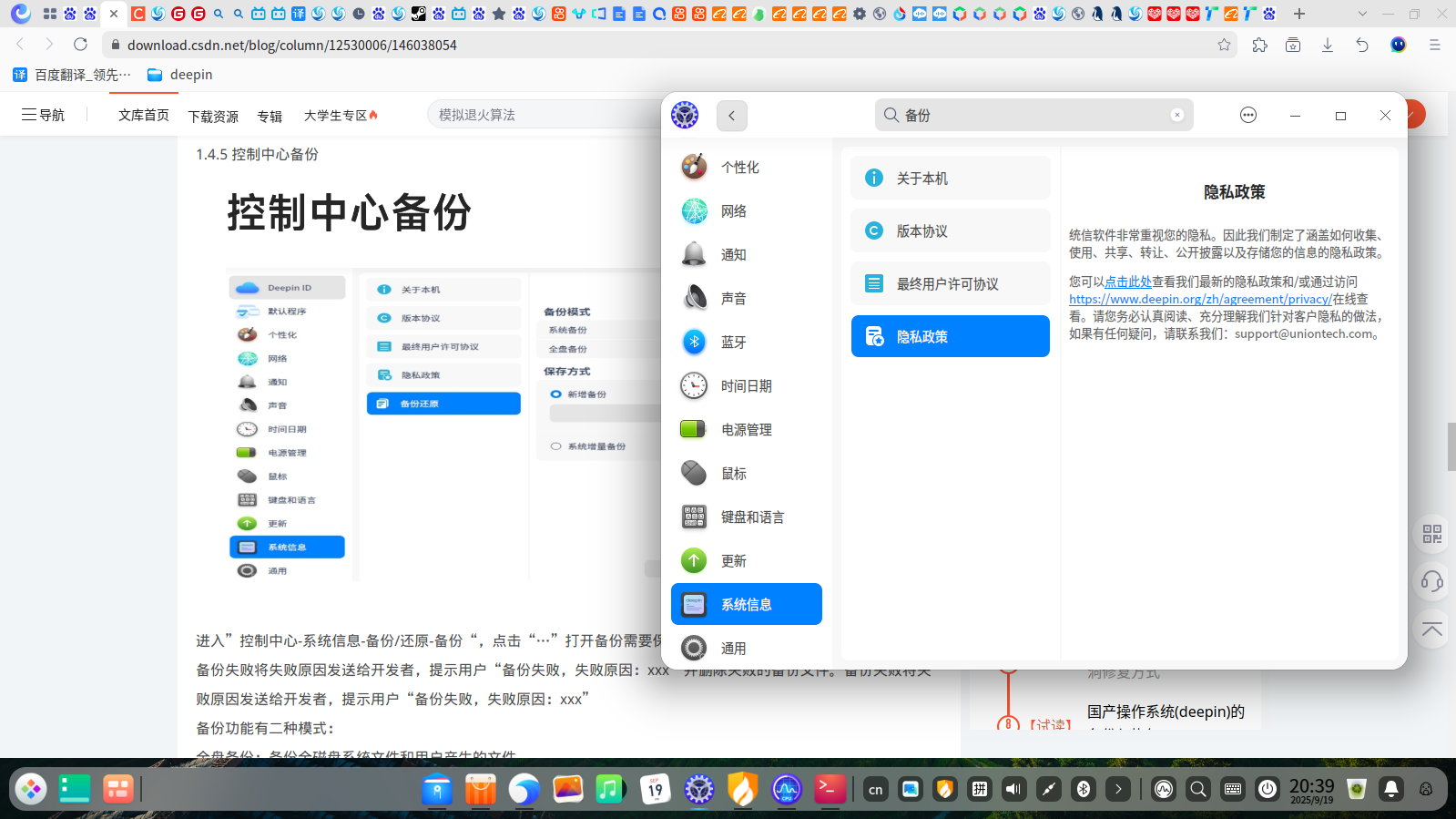Open 个性化 settings in Control Center
The image size is (1456, 819).
(746, 168)
